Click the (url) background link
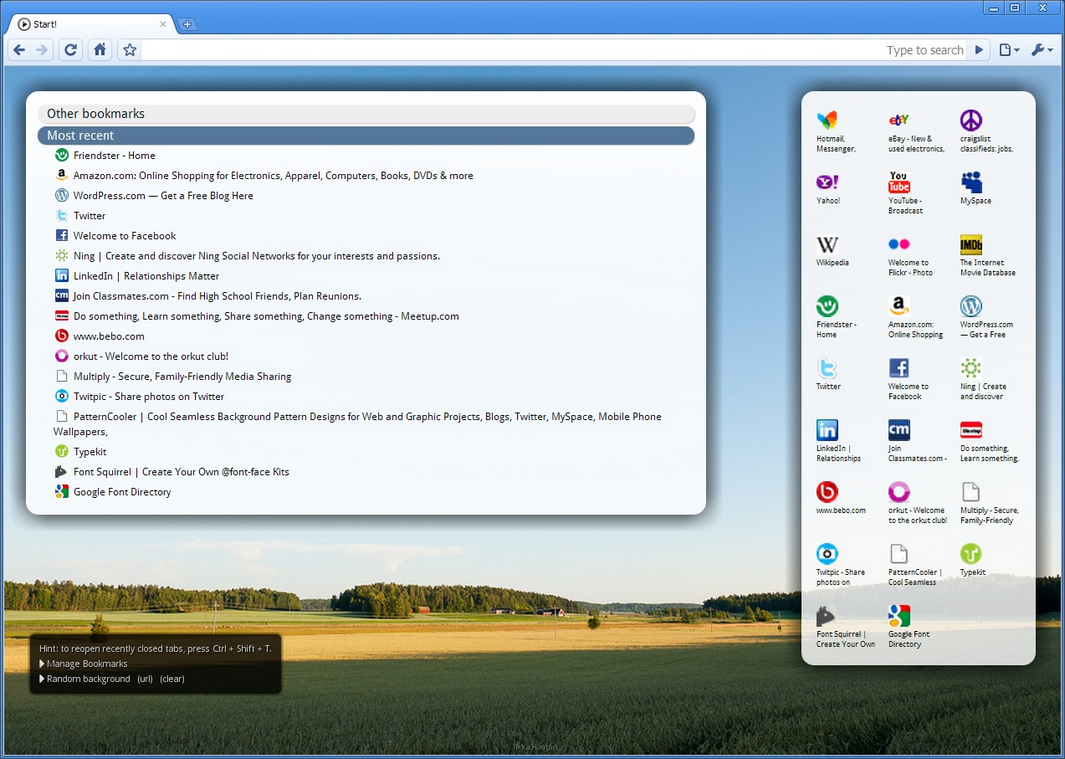The width and height of the screenshot is (1065, 759). pos(145,679)
